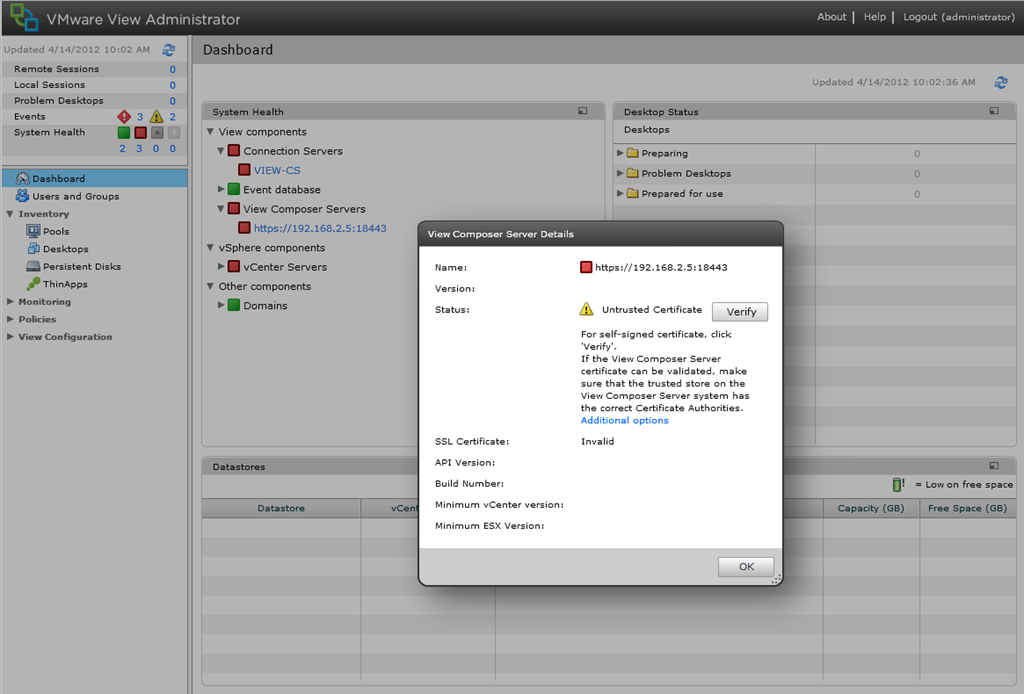Click the Untrusted Certificate warning icon
Screen dimensions: 1024x694
point(586,309)
